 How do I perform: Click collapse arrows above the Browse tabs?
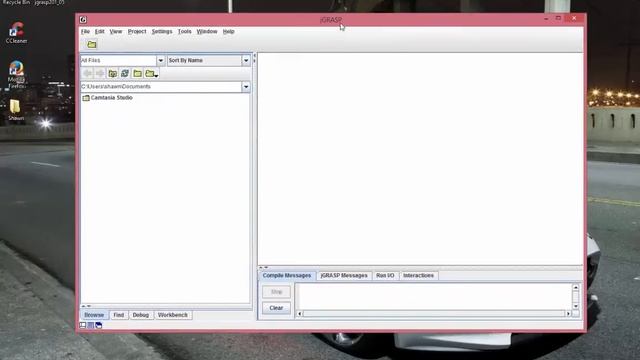[86, 306]
